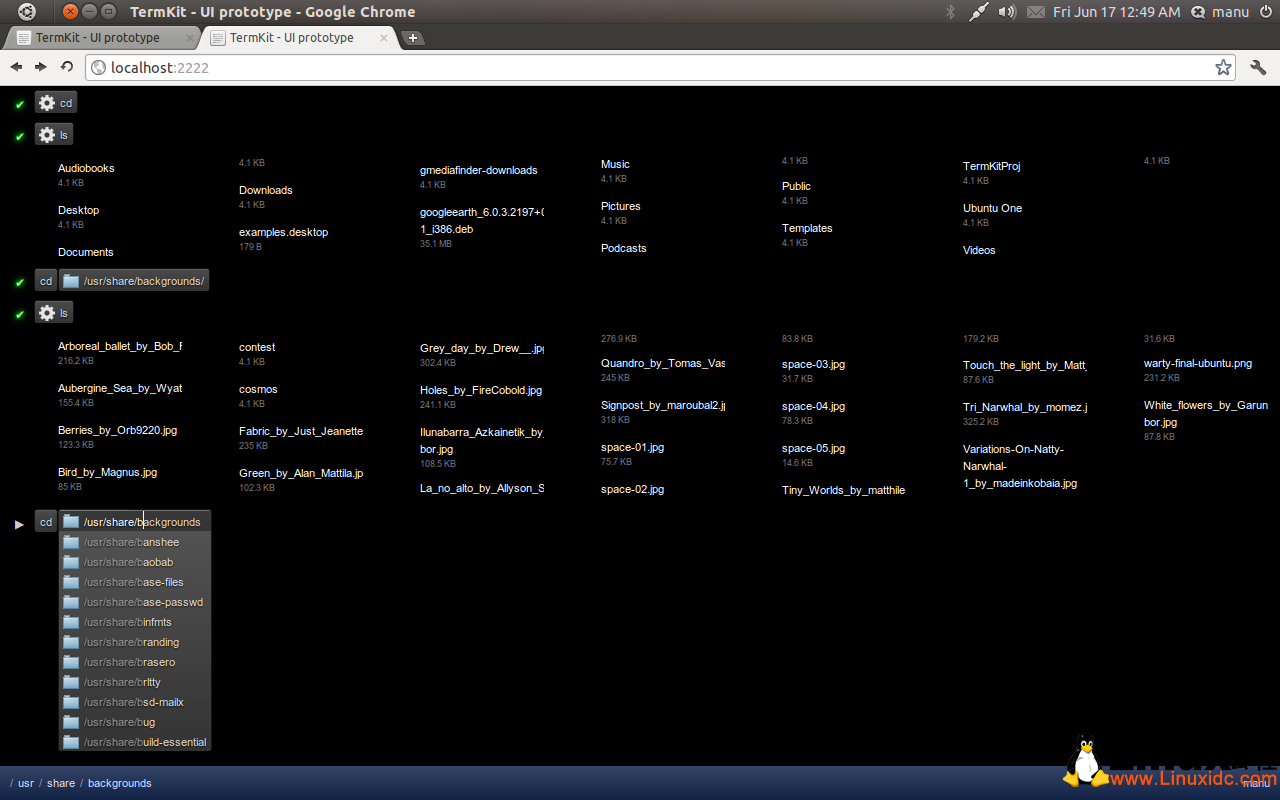This screenshot has height=800, width=1280.
Task: Click the green checkmark beside the ls command
Action: click(18, 133)
